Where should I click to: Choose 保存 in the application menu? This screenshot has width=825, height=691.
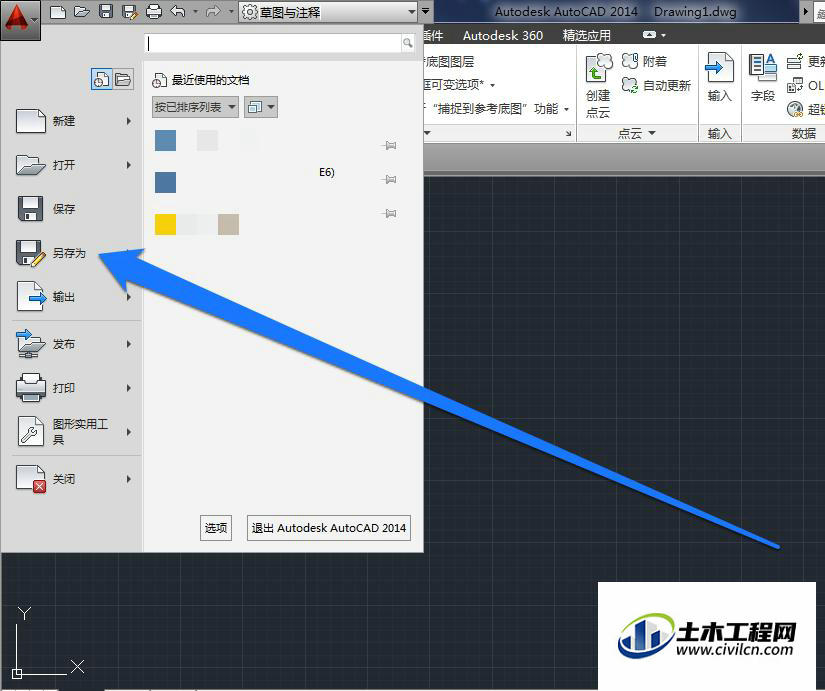point(74,209)
